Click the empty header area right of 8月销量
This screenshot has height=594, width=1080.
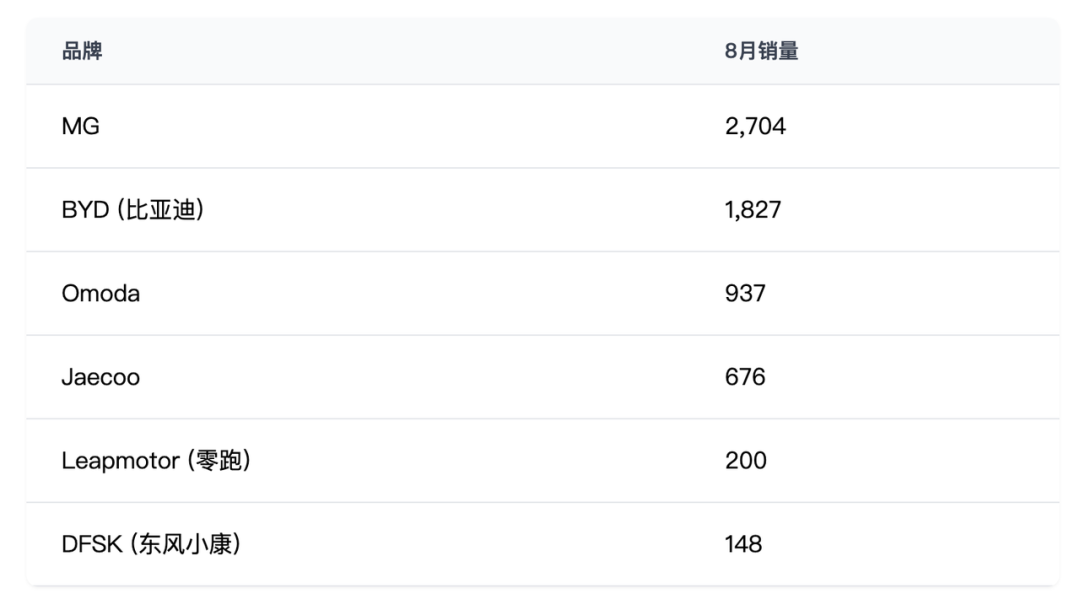(930, 52)
